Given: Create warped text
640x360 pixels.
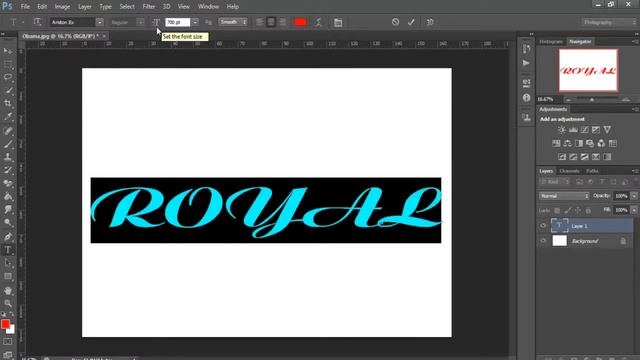Looking at the screenshot, I should [318, 22].
